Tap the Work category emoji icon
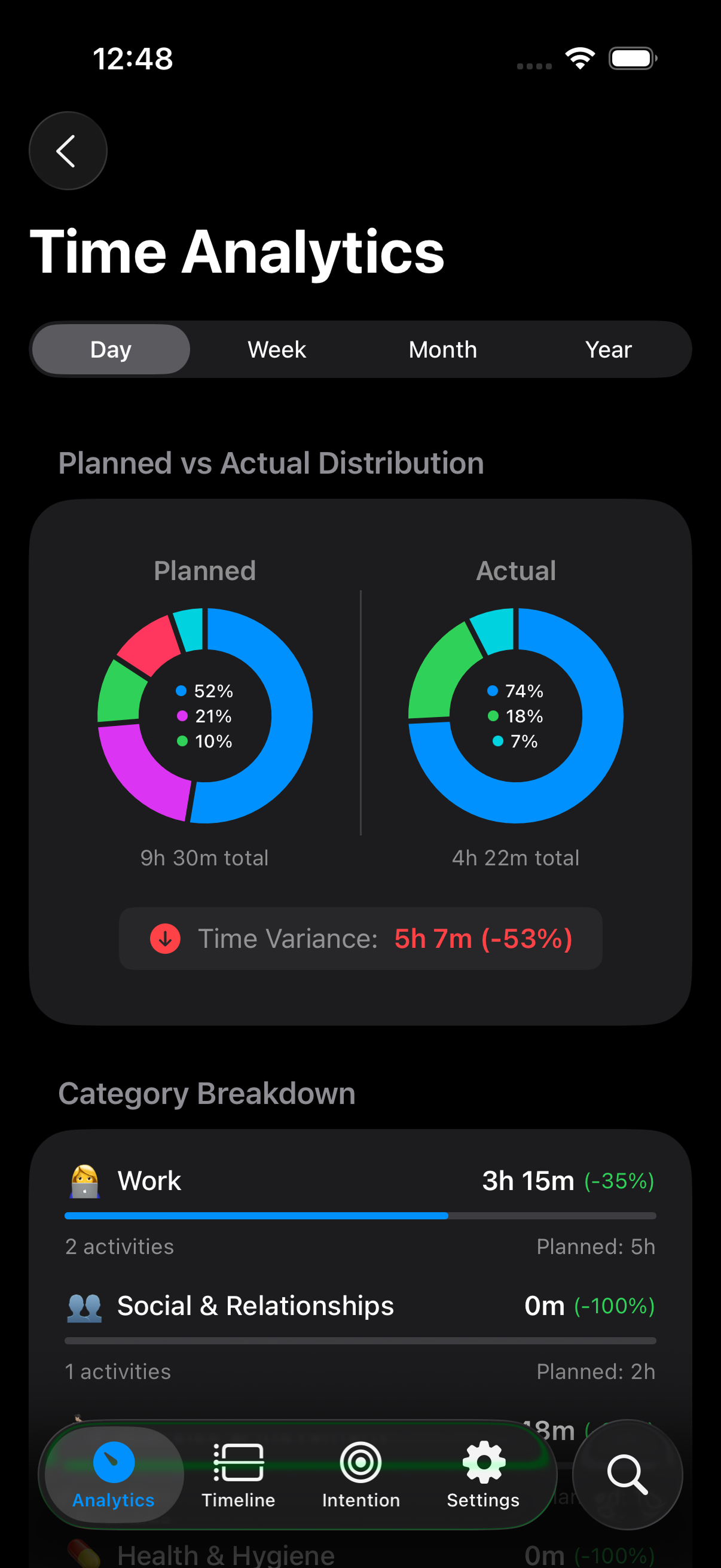The image size is (721, 1568). pyautogui.click(x=84, y=1179)
